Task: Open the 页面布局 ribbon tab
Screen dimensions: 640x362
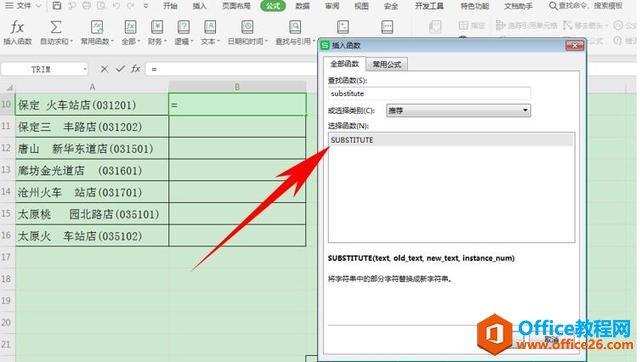Action: (236, 6)
